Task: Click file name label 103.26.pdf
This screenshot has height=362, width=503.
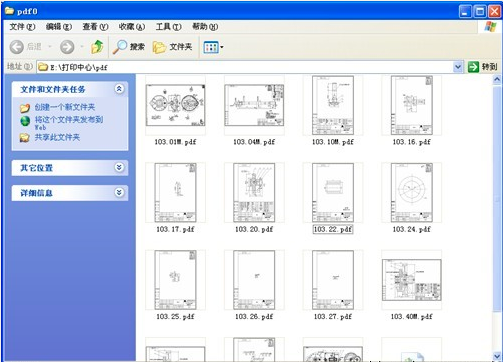Action: [x=254, y=317]
